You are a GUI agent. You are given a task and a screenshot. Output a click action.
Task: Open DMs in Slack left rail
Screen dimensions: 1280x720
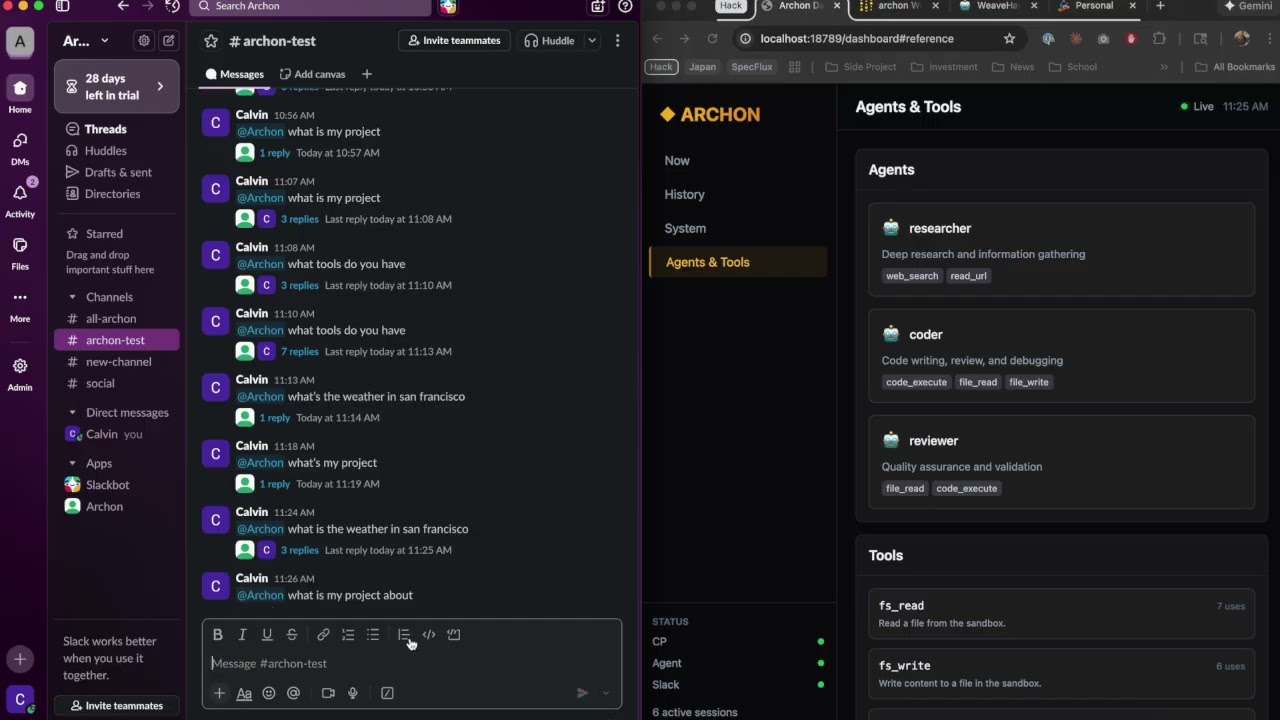click(20, 147)
